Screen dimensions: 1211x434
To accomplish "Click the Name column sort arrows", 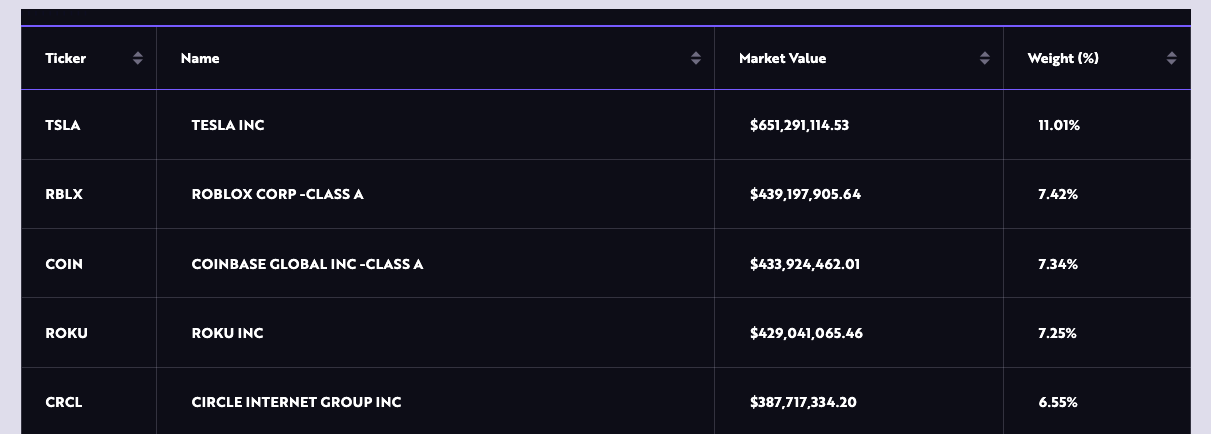I will 696,58.
